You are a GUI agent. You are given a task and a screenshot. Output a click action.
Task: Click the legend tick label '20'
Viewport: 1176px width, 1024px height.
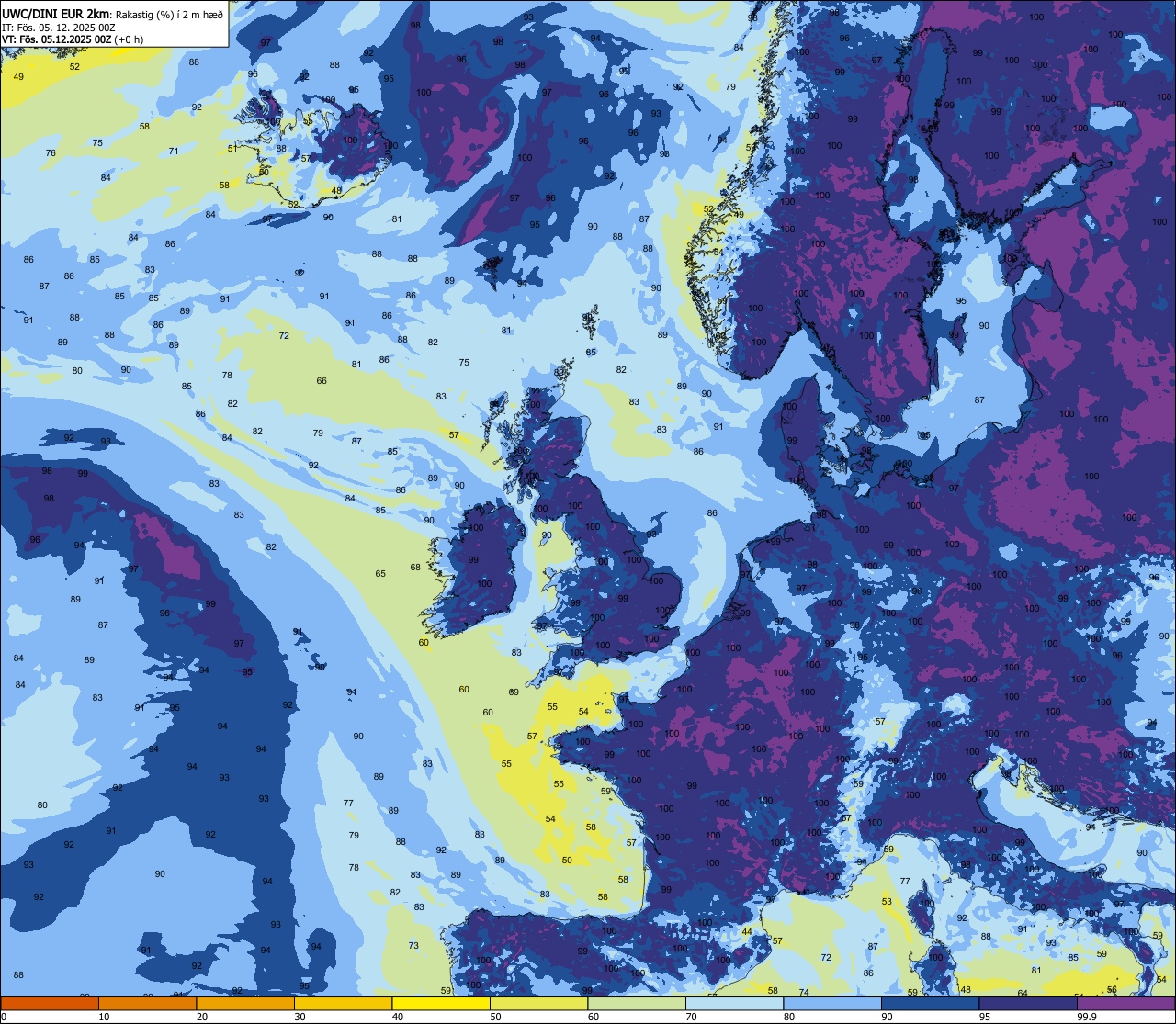202,1017
